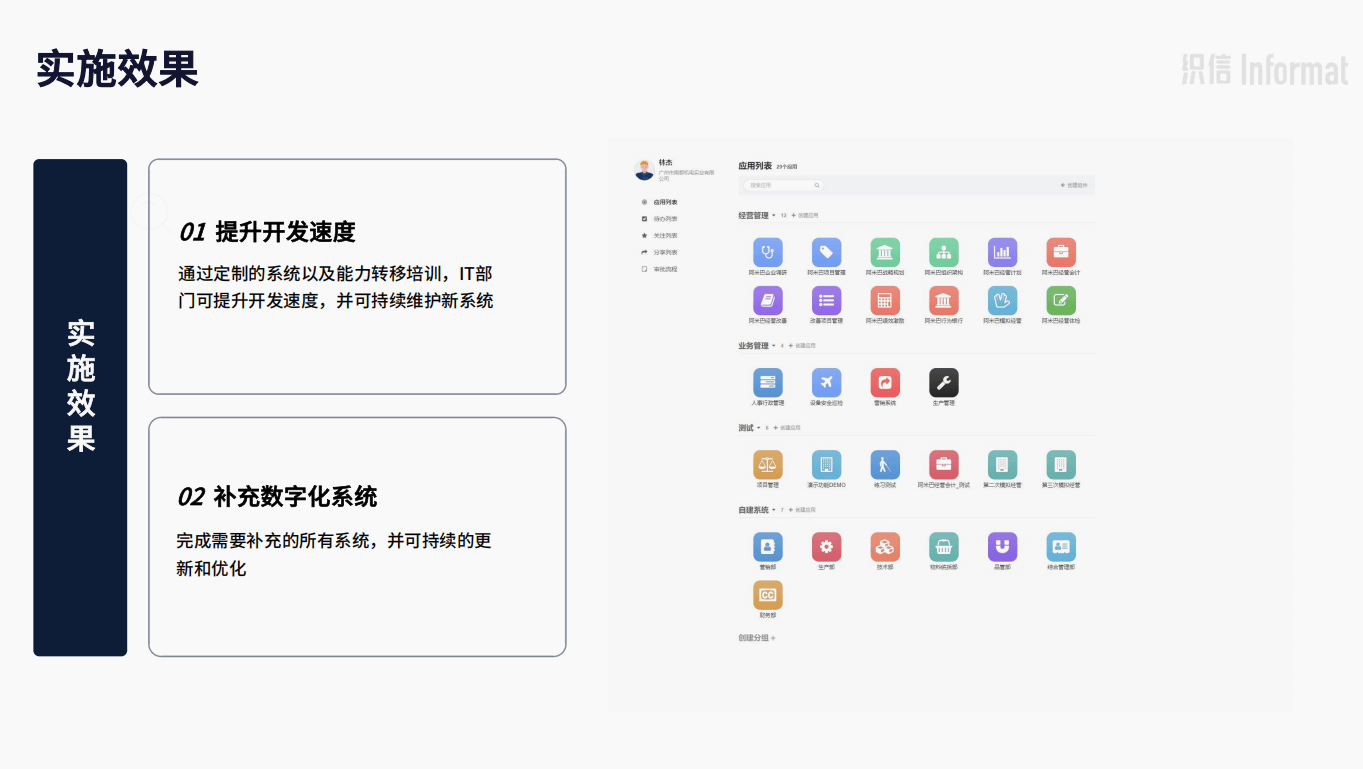Collapse the 业务管理 group arrow

pyautogui.click(x=774, y=346)
